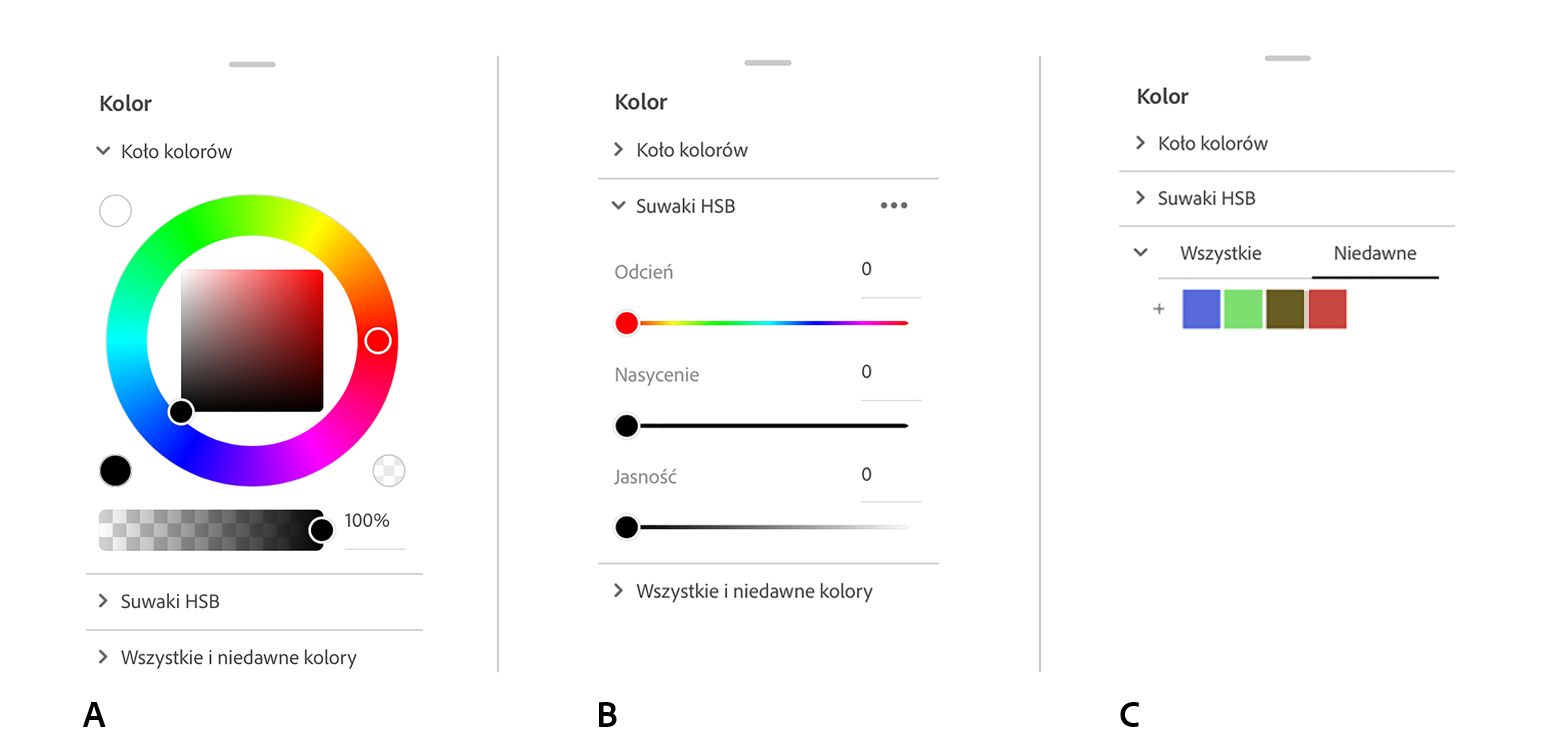Choose the transparent checkered color swatch

389,470
